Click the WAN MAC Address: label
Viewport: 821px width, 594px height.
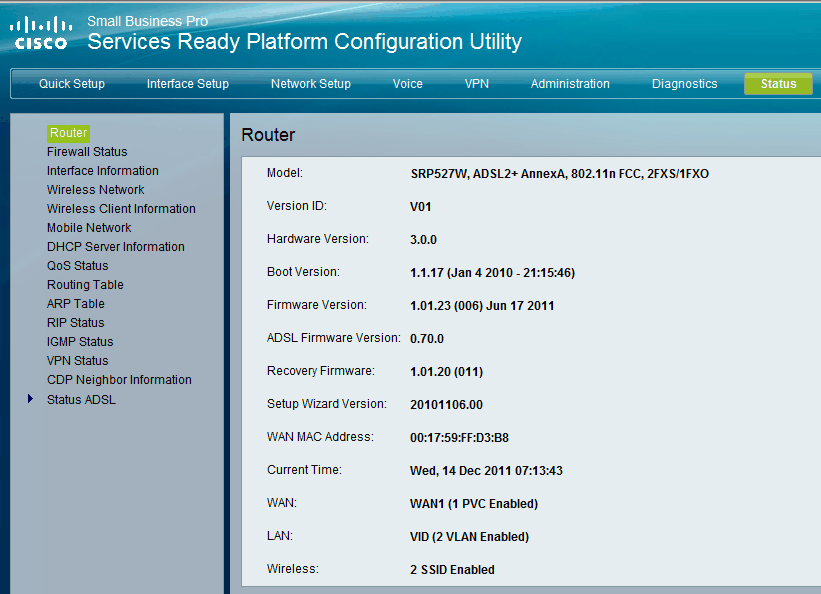320,437
